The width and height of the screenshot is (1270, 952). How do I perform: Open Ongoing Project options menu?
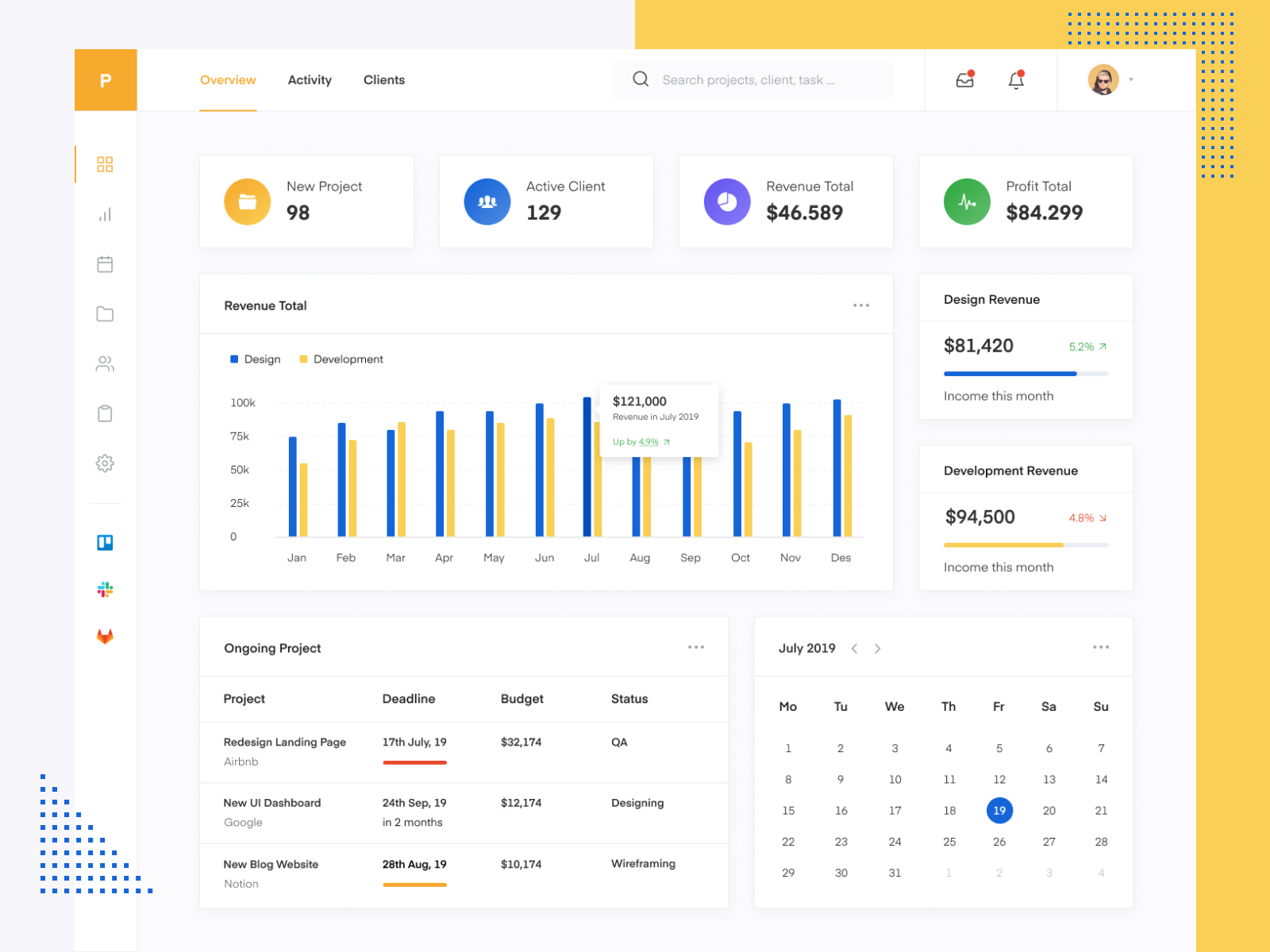click(x=696, y=647)
